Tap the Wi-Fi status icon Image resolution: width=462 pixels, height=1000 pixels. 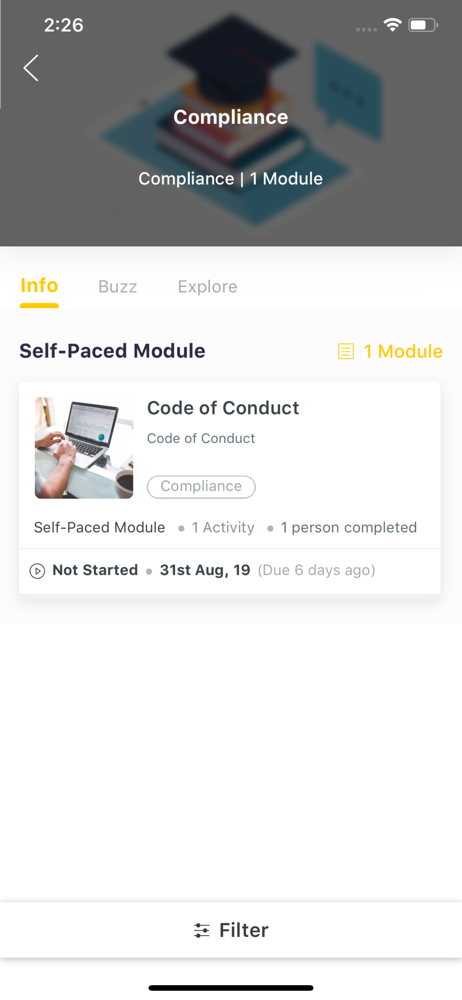click(x=392, y=26)
